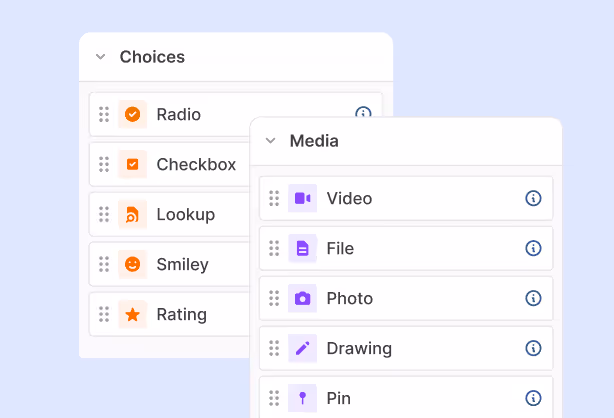Screen dimensions: 614x418
Task: Grab the drag handle beside Checkbox
Action: (104, 164)
